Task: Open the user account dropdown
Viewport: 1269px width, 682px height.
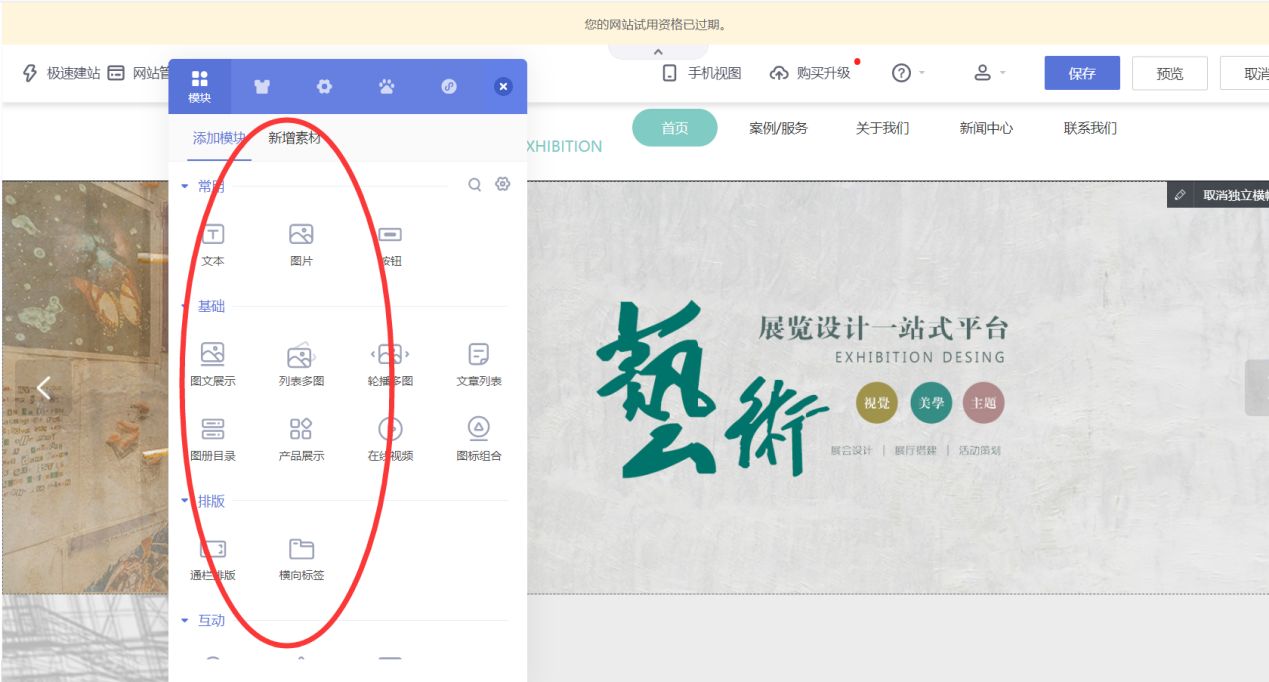Action: click(989, 73)
